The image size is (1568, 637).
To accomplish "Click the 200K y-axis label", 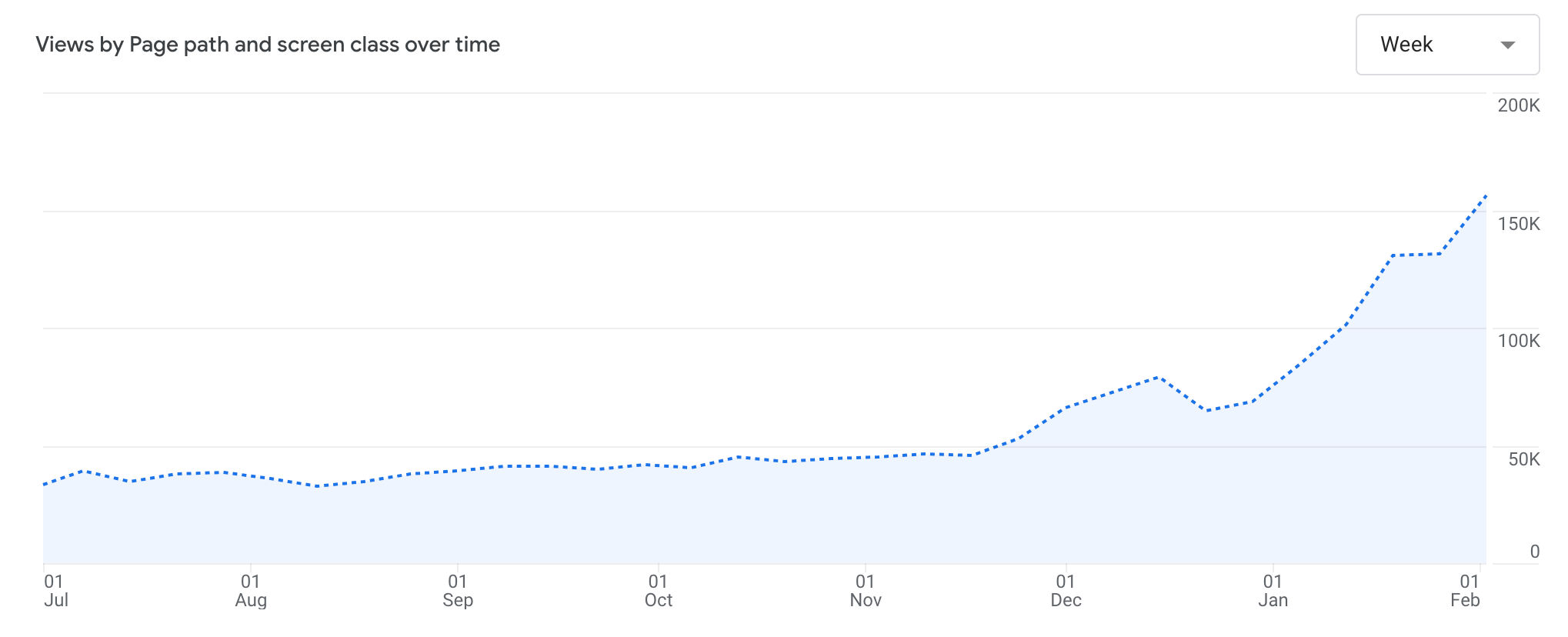I will [1518, 106].
